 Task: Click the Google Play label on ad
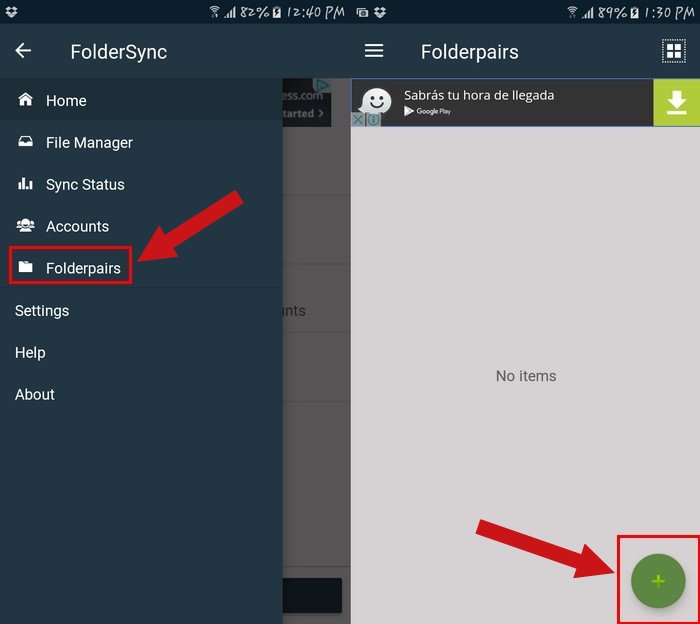point(428,111)
